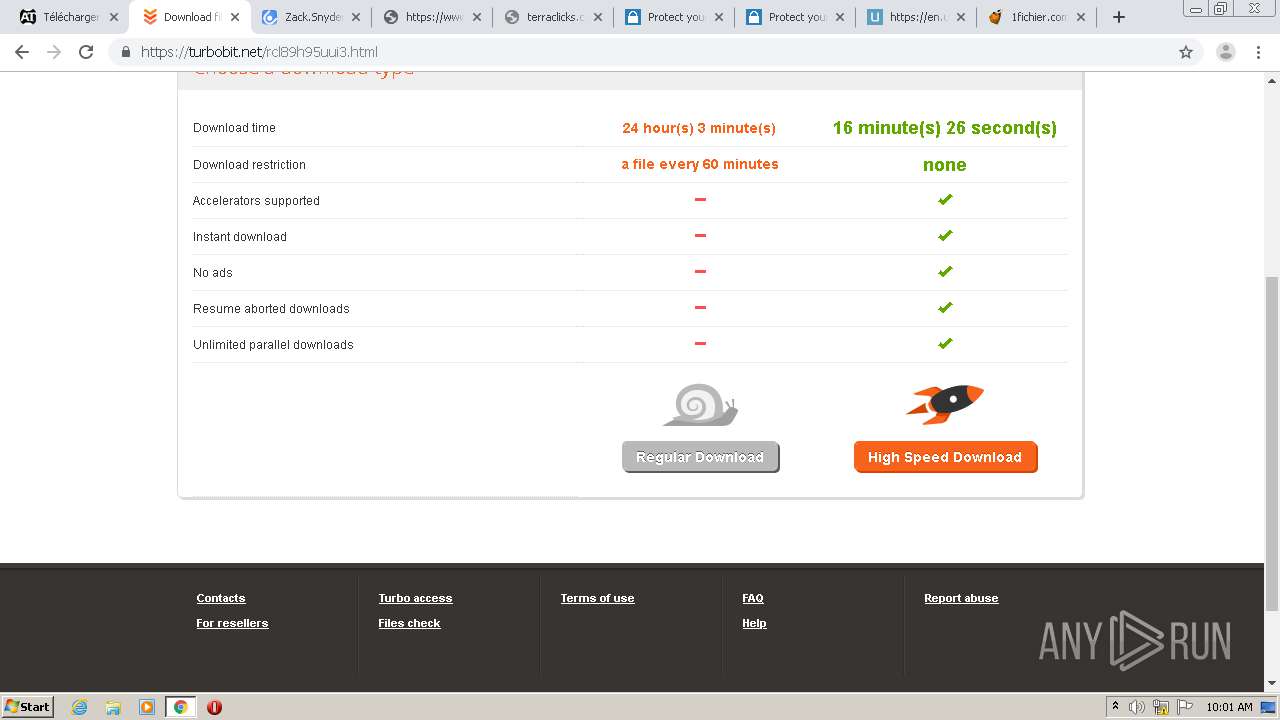Click the browser forward arrow
Viewport: 1280px width, 720px height.
click(54, 52)
